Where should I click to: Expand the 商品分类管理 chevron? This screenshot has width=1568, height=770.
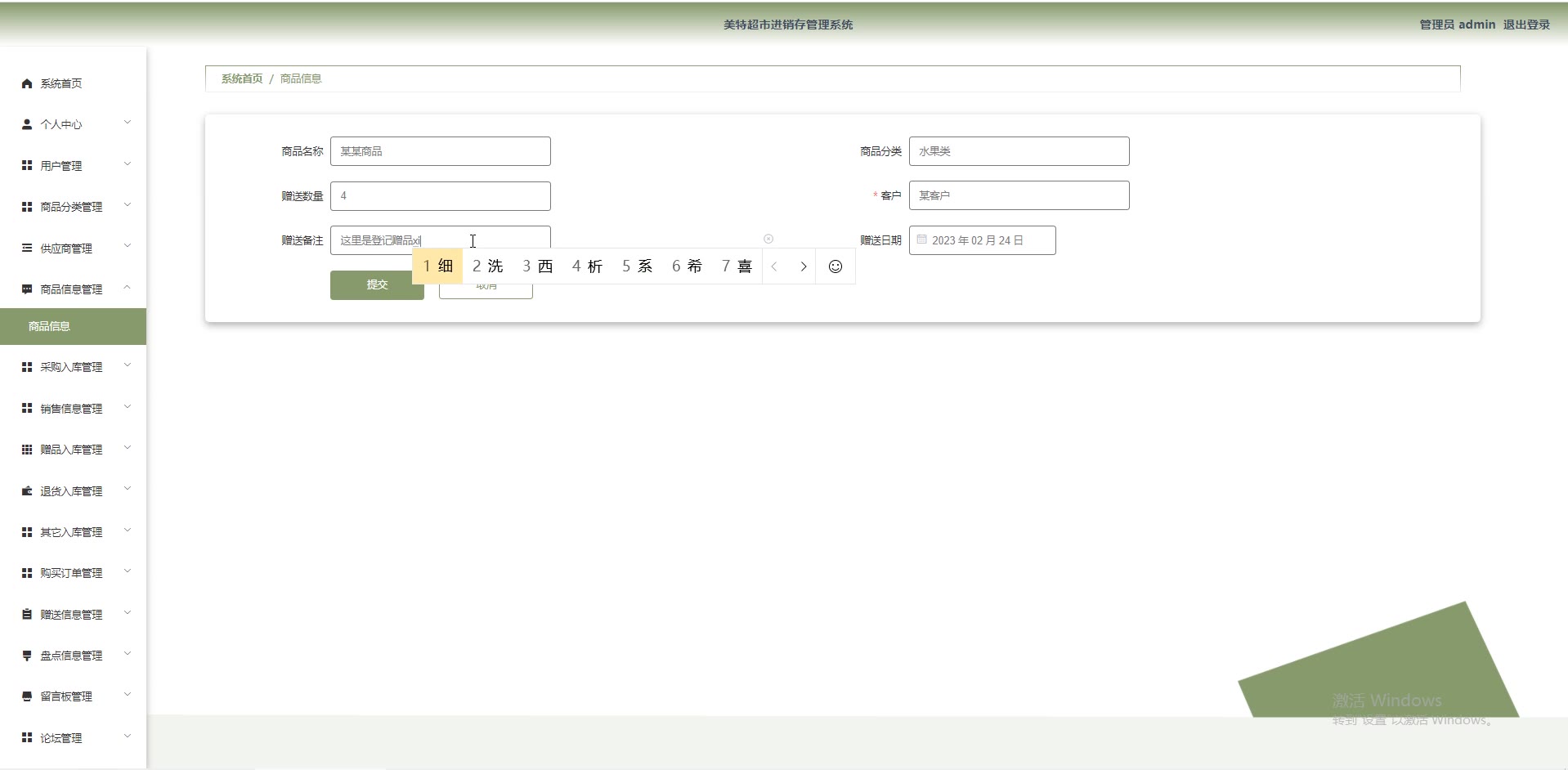pyautogui.click(x=128, y=205)
